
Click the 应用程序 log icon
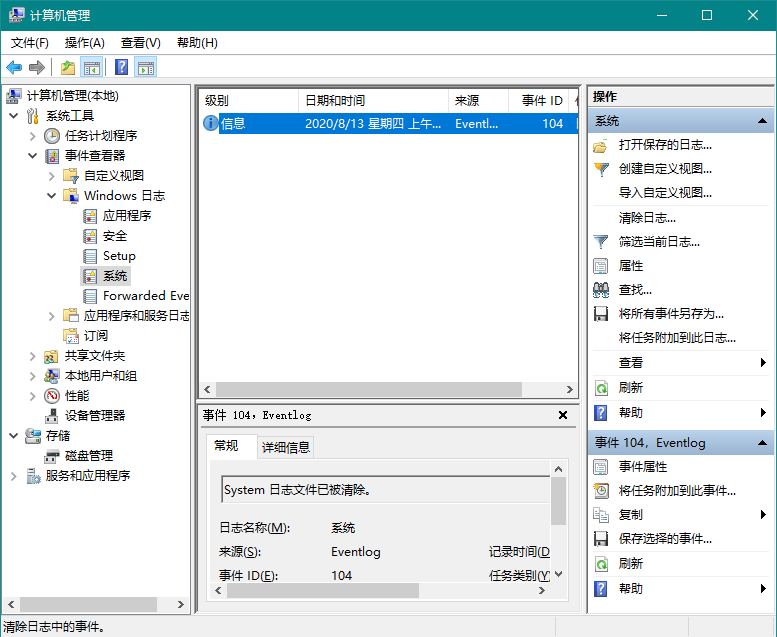(90, 216)
